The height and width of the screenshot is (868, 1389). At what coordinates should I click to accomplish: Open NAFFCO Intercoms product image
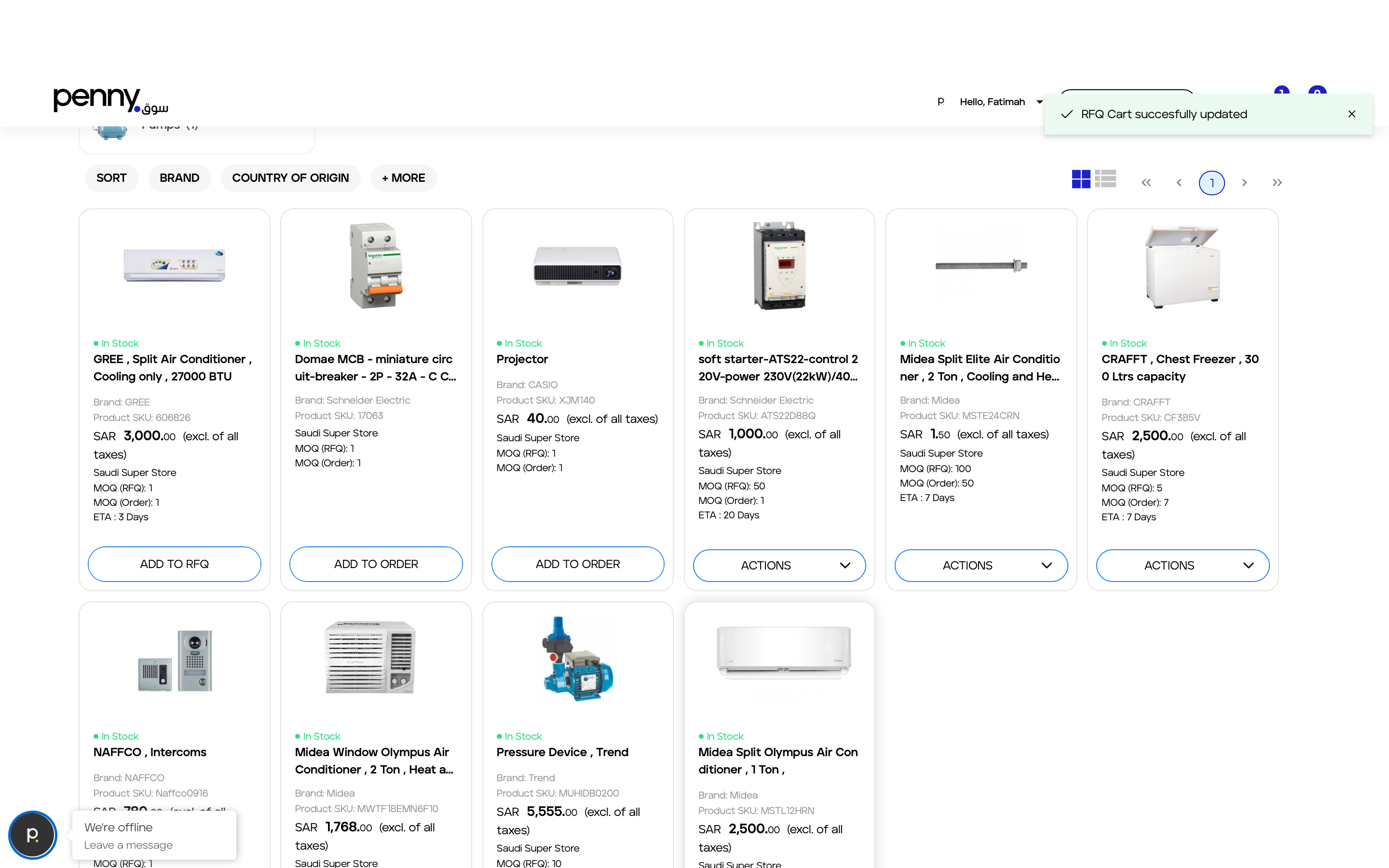coord(175,660)
